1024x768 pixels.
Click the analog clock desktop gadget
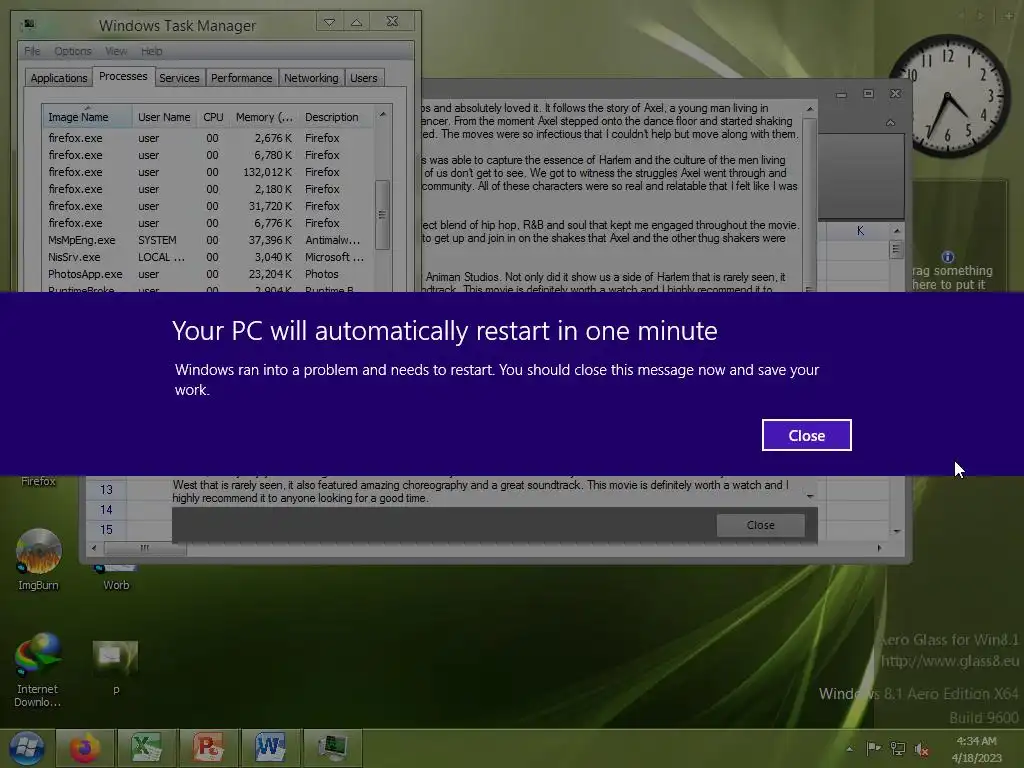[x=946, y=96]
